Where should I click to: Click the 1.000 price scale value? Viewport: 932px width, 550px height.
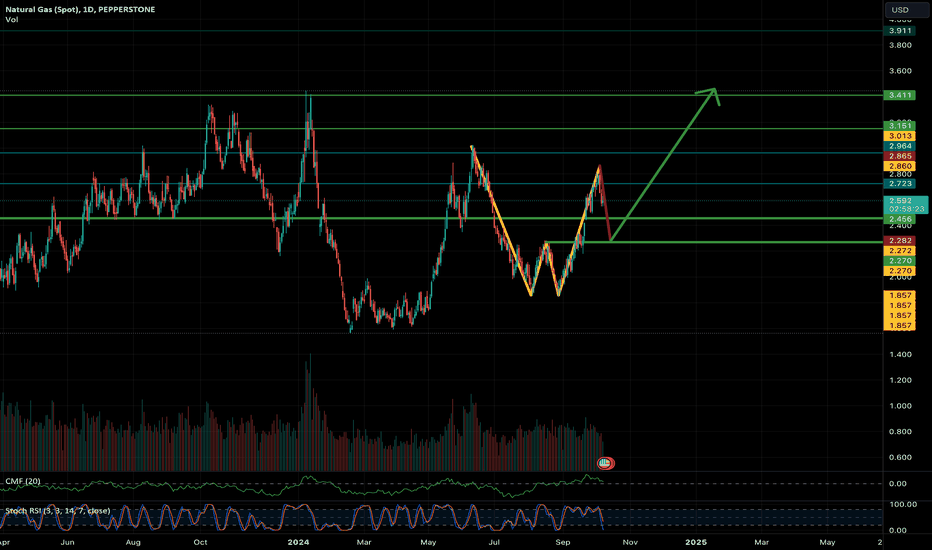tap(900, 406)
